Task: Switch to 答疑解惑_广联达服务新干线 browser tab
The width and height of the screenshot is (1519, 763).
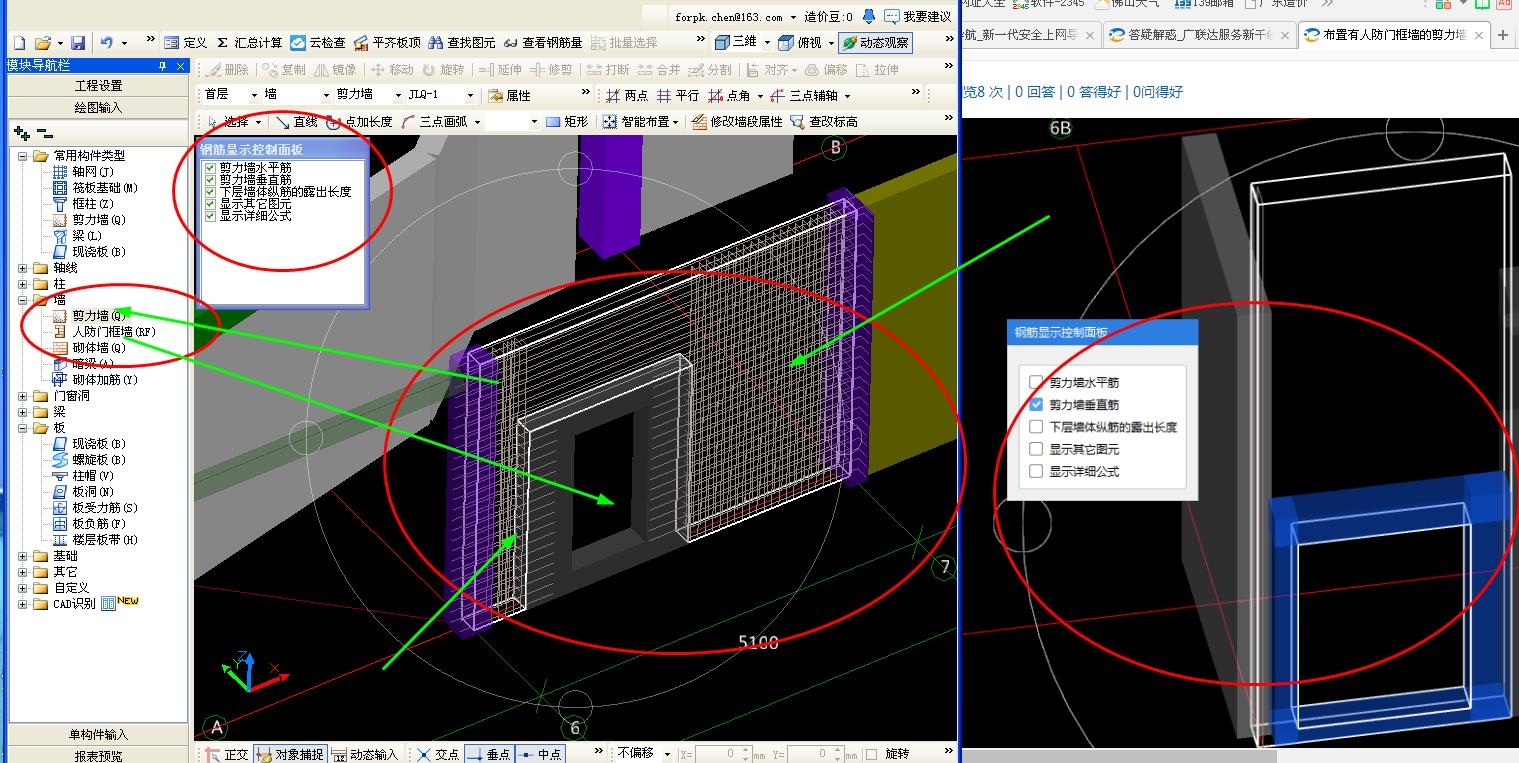Action: (x=1199, y=35)
